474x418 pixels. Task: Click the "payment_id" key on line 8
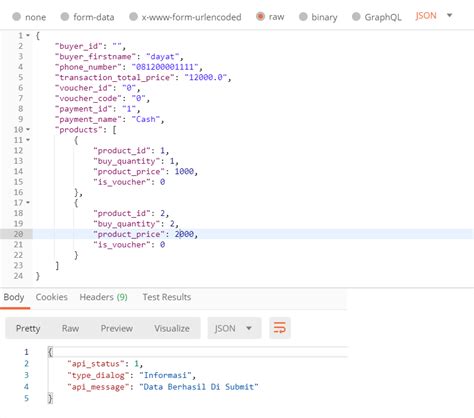[84, 109]
